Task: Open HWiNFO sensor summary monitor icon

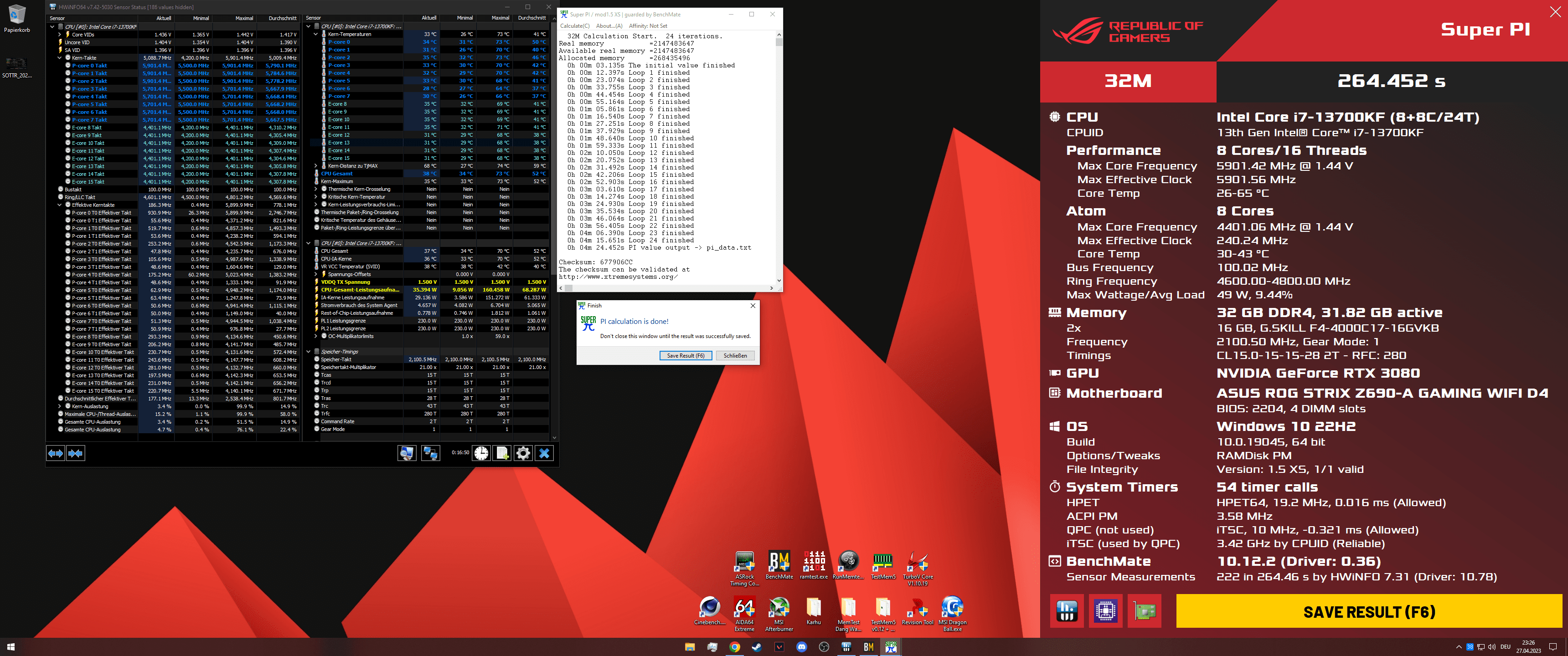Action: pyautogui.click(x=407, y=453)
